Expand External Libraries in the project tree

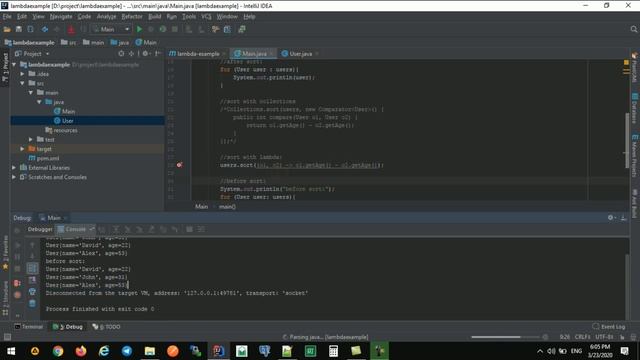pos(14,168)
